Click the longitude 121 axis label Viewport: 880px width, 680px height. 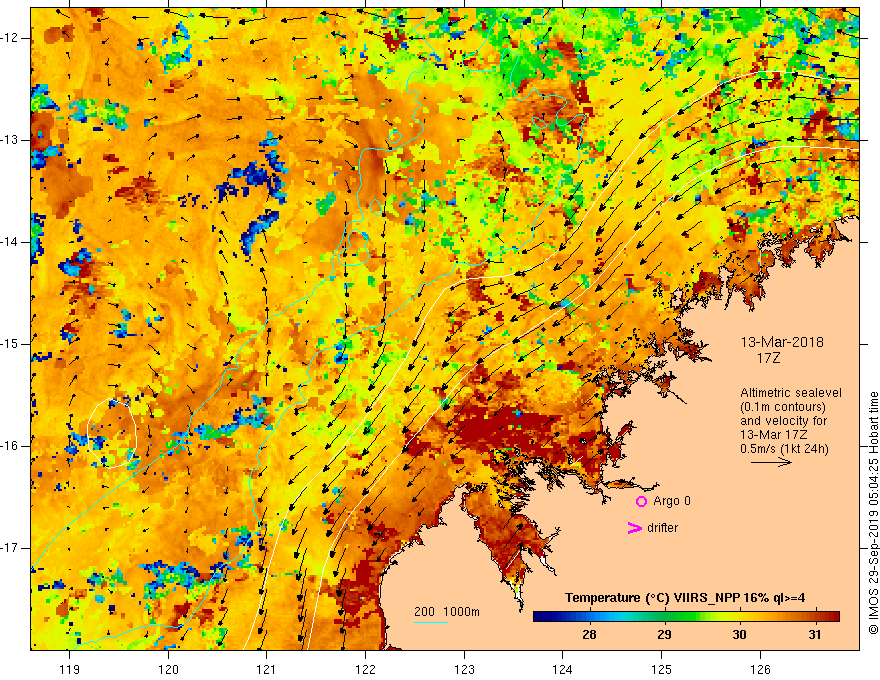click(267, 669)
